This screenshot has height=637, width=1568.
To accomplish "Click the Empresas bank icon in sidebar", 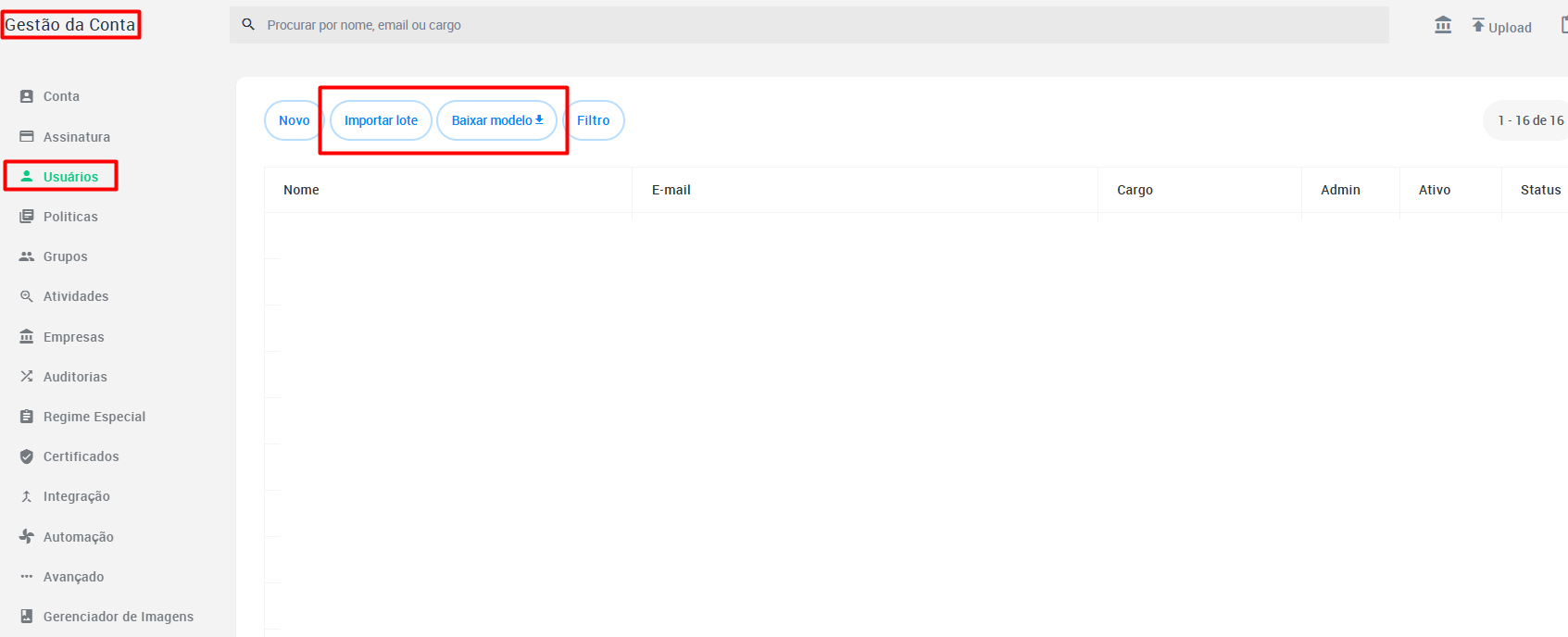I will click(27, 336).
